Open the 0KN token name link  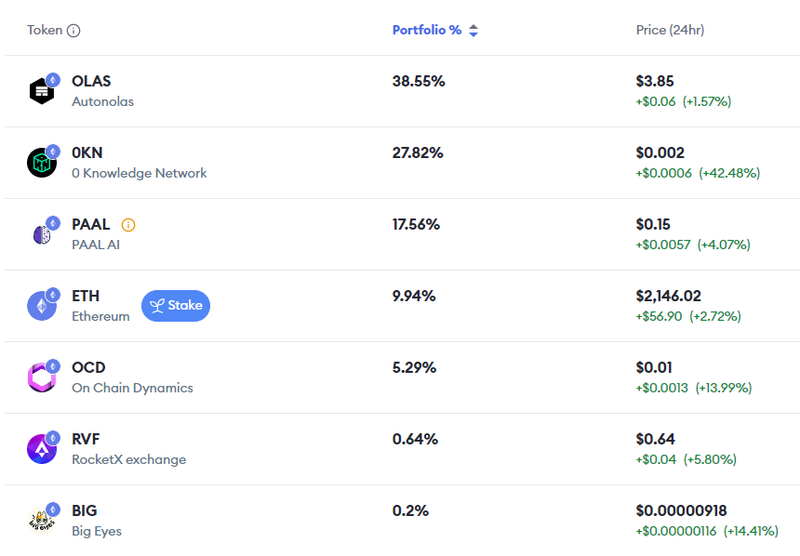(x=87, y=153)
